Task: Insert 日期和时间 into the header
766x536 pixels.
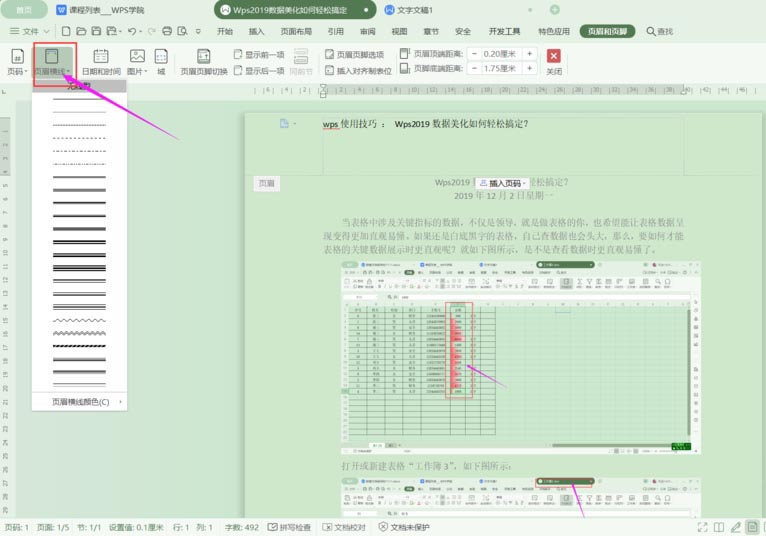Action: (x=101, y=62)
